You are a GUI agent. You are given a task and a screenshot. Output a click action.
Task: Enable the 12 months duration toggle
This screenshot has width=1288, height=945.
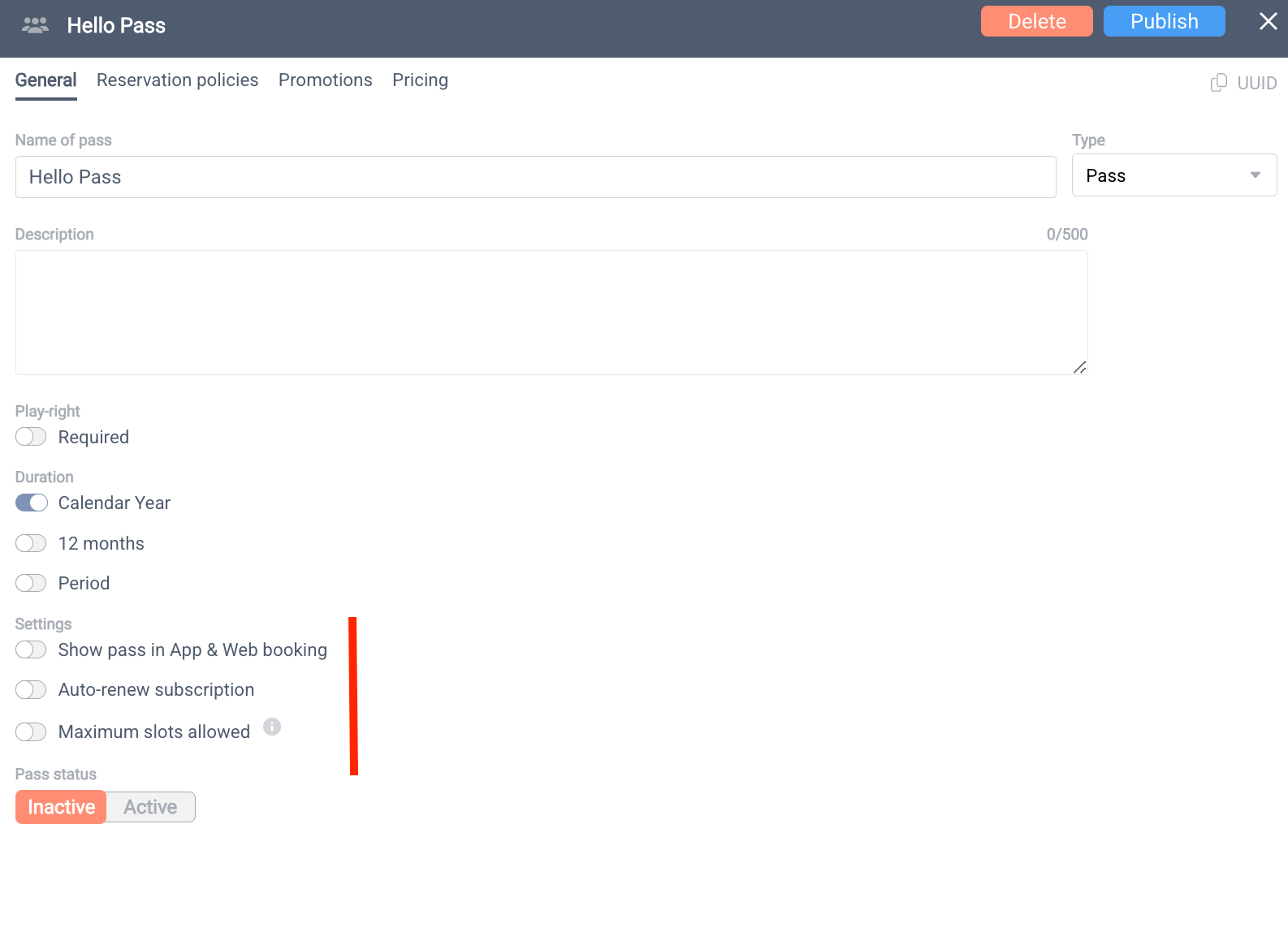point(31,543)
